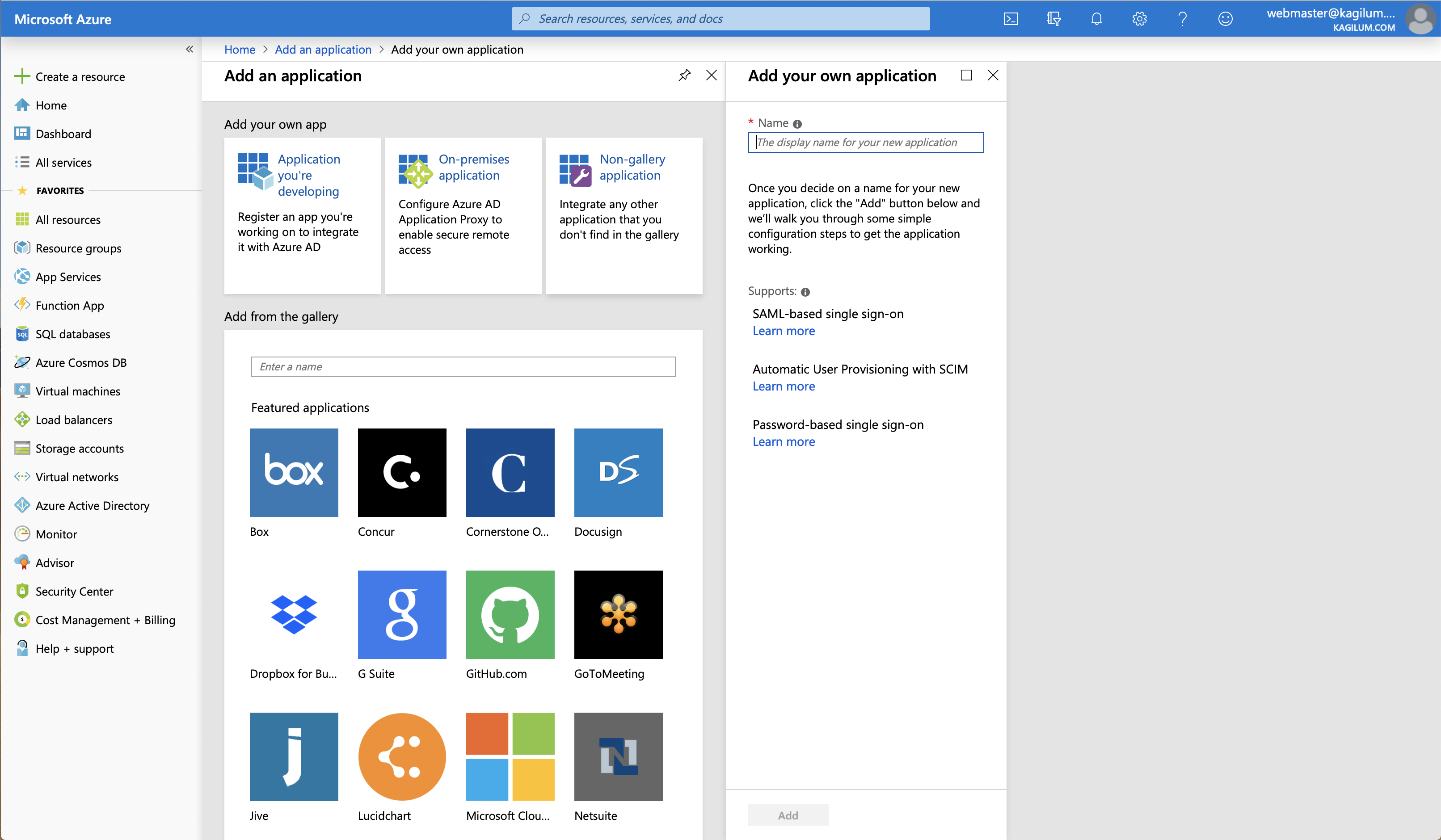This screenshot has height=840, width=1441.
Task: Focus the Search resources, services, and docs bar
Action: point(720,19)
